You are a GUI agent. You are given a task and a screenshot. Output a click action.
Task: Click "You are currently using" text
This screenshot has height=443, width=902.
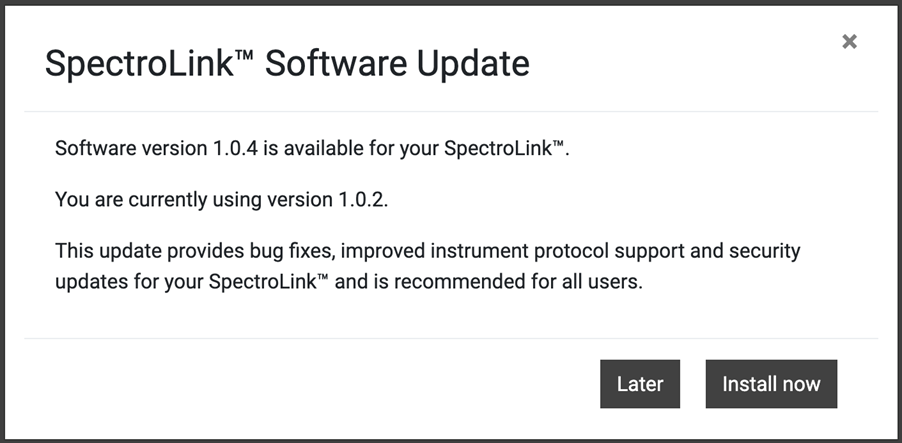pyautogui.click(x=160, y=199)
